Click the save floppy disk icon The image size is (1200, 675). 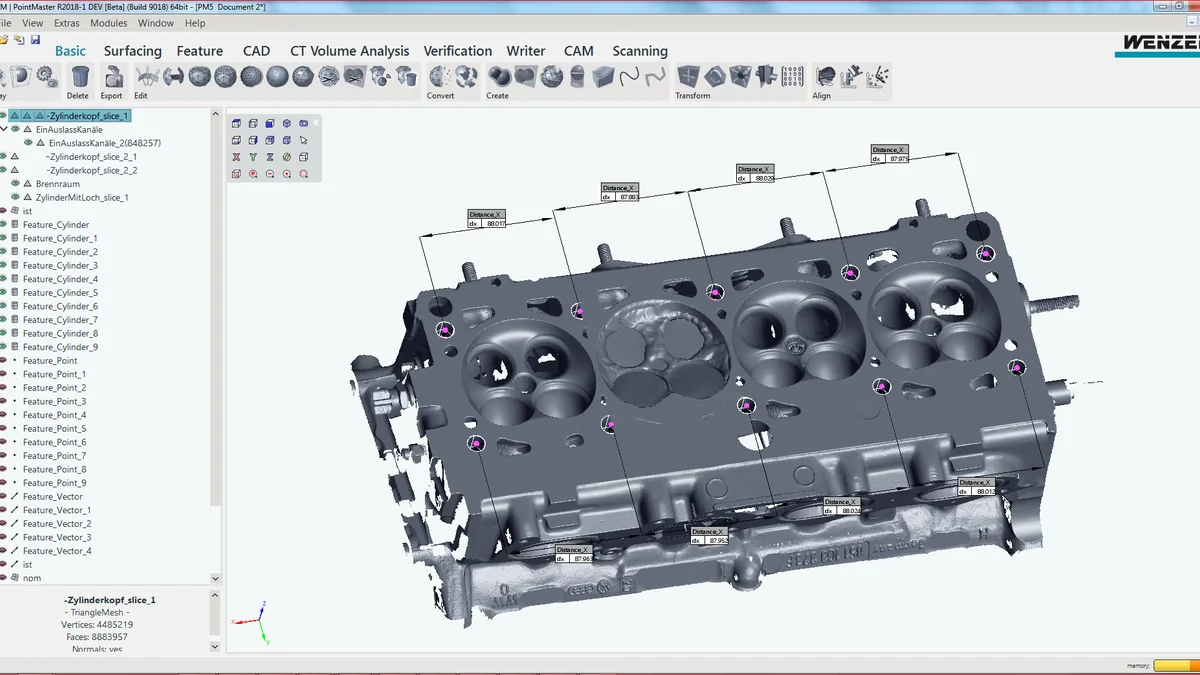point(35,40)
